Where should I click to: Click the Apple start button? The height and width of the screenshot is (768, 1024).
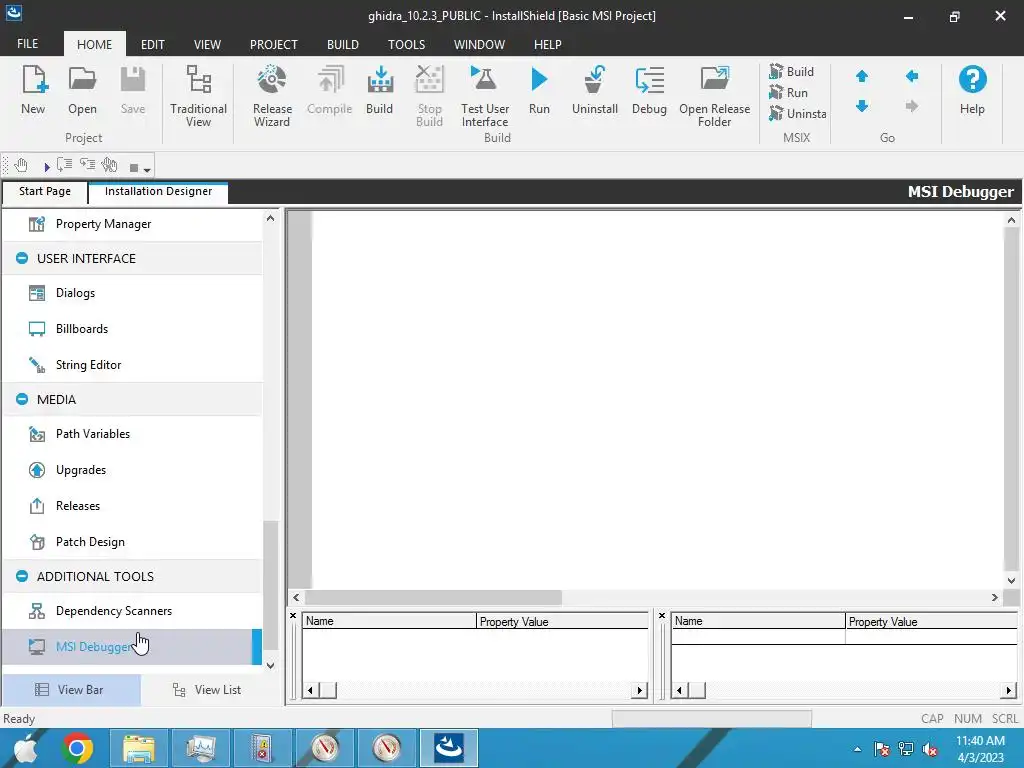click(26, 748)
